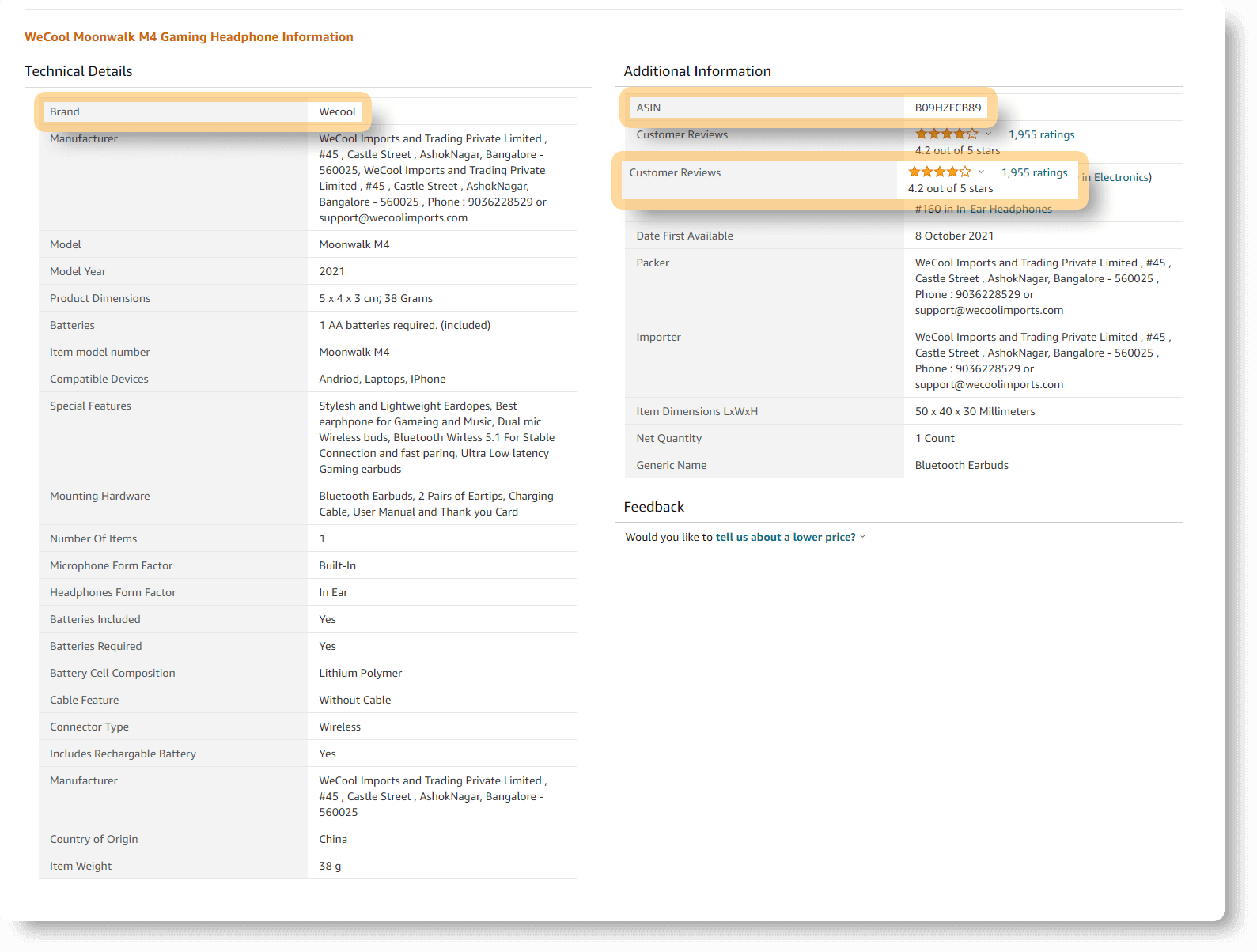Screen dimensions: 1257x952
Task: Select the date '8 October 2021'
Action: click(x=954, y=236)
